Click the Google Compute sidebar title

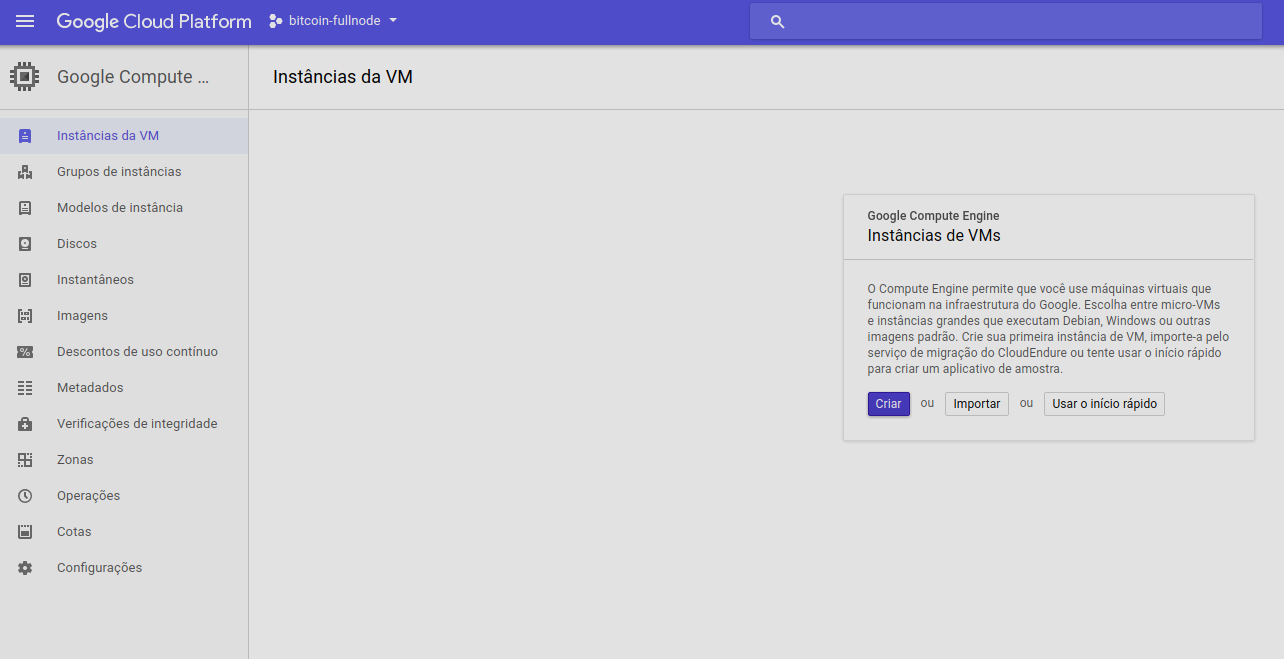tap(133, 77)
